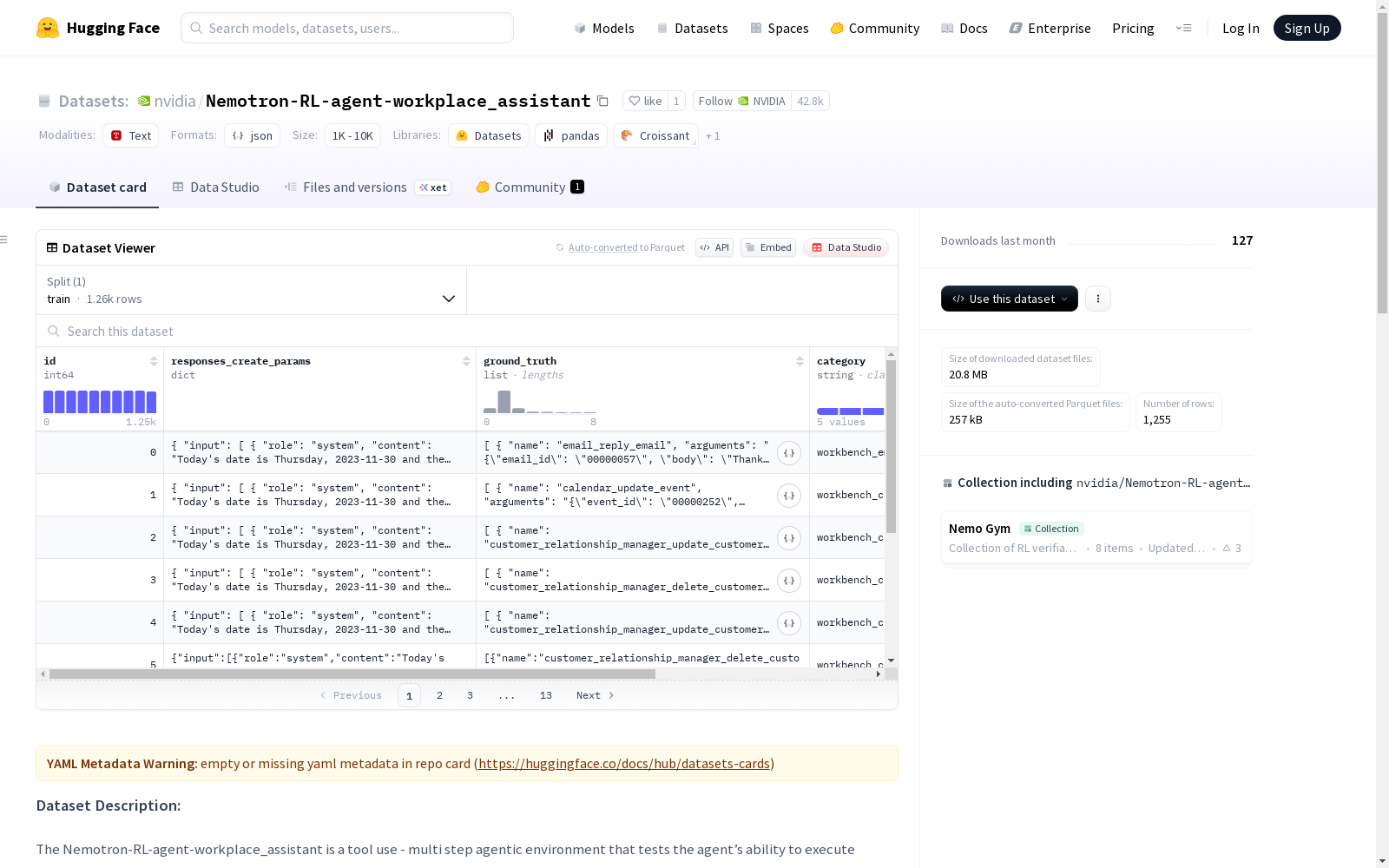Image resolution: width=1389 pixels, height=868 pixels.
Task: Click the Text modality tag
Action: [131, 135]
